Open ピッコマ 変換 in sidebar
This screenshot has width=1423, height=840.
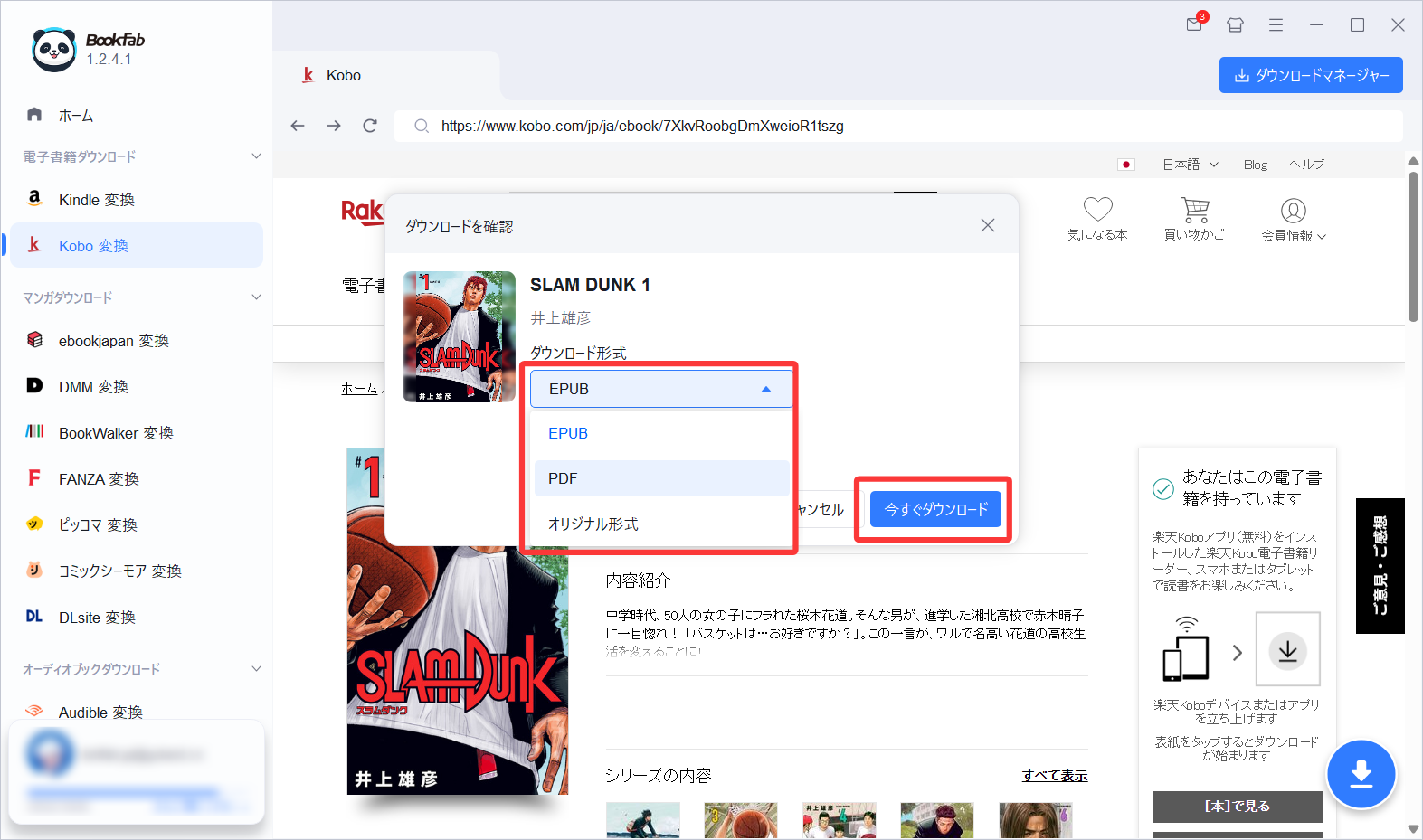[136, 524]
